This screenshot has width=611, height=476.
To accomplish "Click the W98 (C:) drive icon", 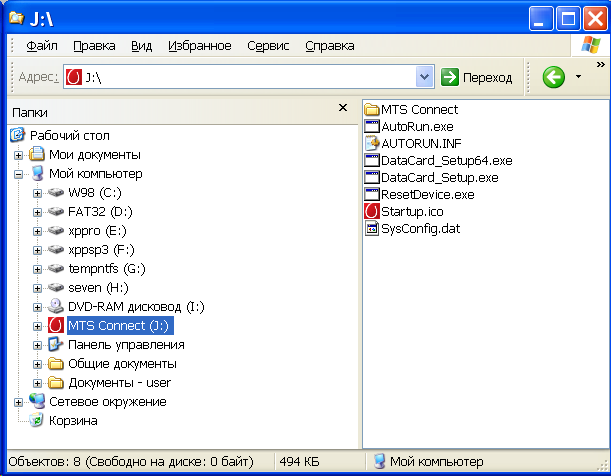I will [x=56, y=192].
